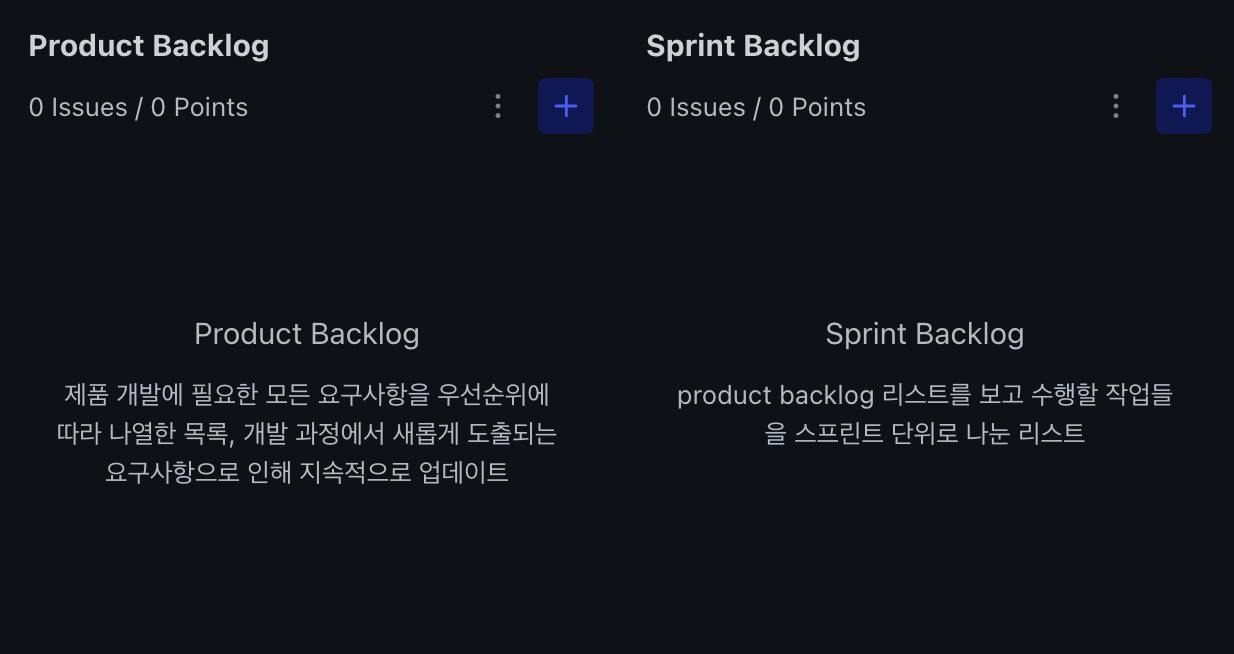
Task: Select the '0 Issues / 0 Points' under Sprint Backlog
Action: 756,107
